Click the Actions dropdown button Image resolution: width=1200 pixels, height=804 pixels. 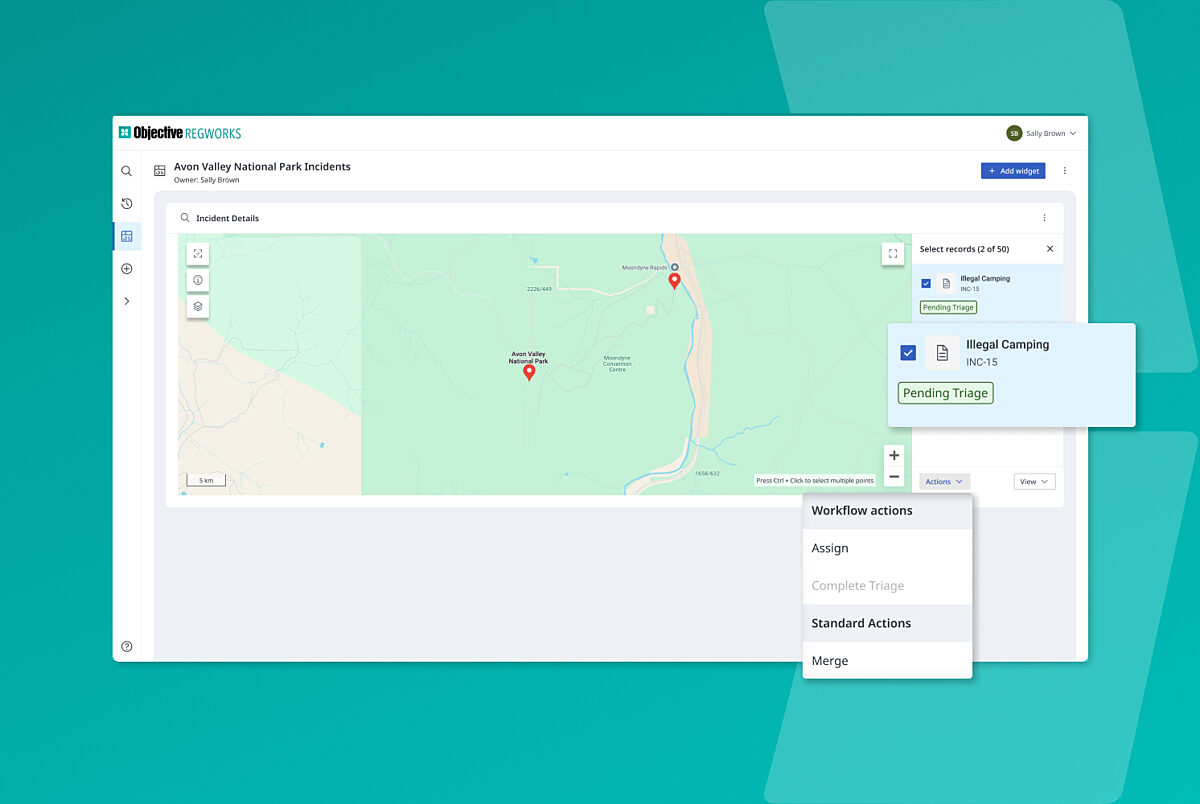944,482
